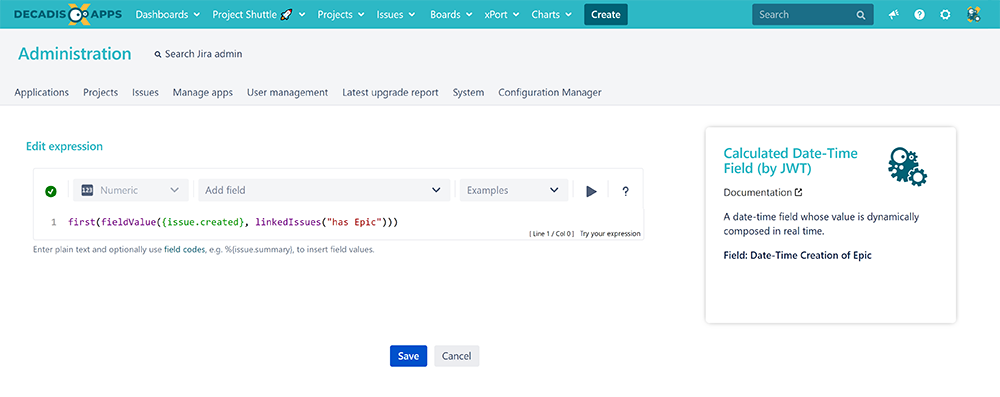1000x397 pixels.
Task: Switch to the System tab
Action: 468,93
